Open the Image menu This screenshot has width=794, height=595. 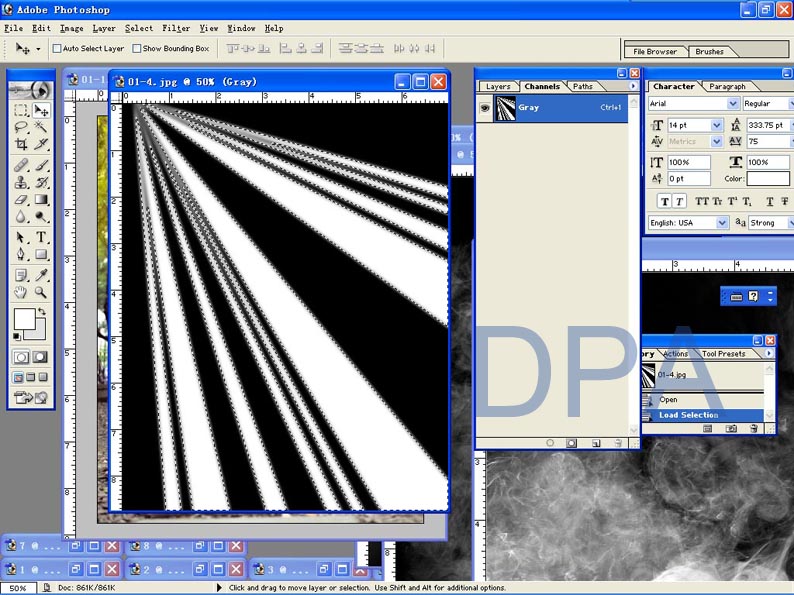[71, 28]
